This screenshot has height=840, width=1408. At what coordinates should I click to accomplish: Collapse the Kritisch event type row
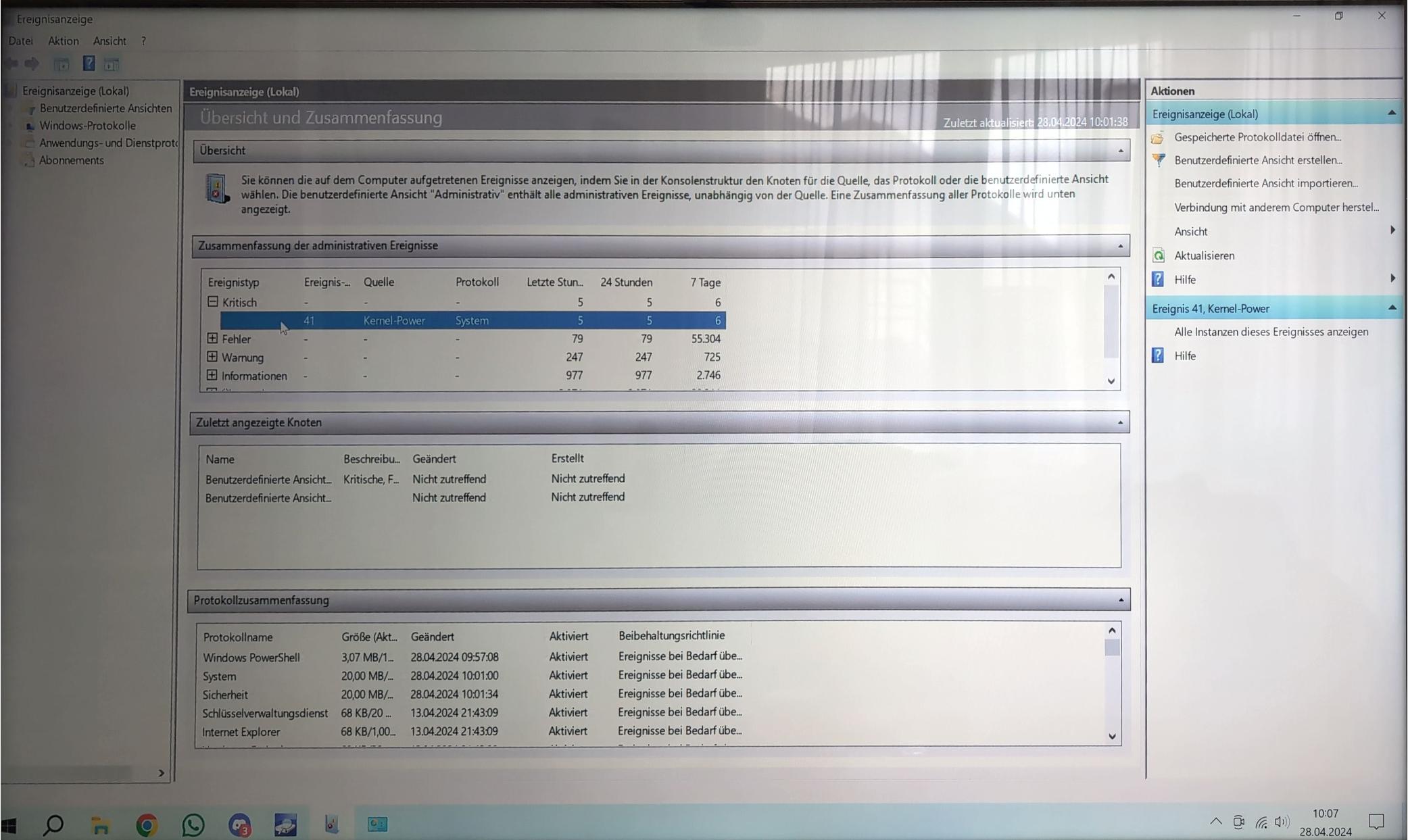(212, 301)
